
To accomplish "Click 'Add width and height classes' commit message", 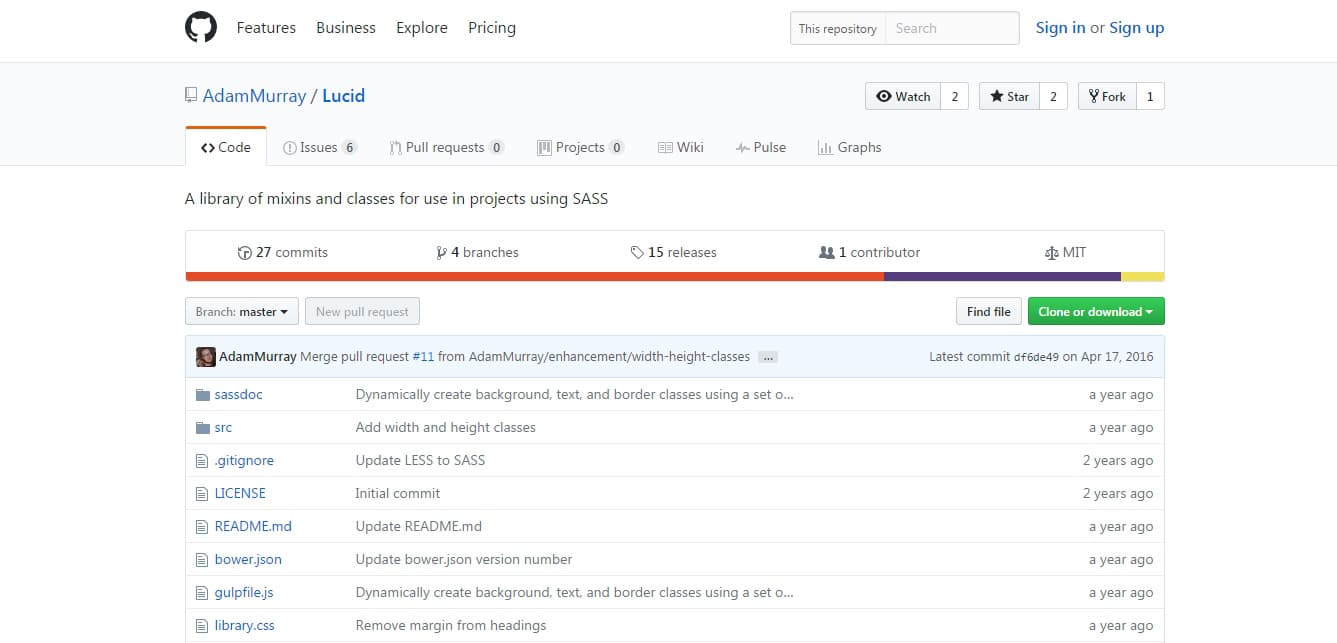I will (x=445, y=427).
